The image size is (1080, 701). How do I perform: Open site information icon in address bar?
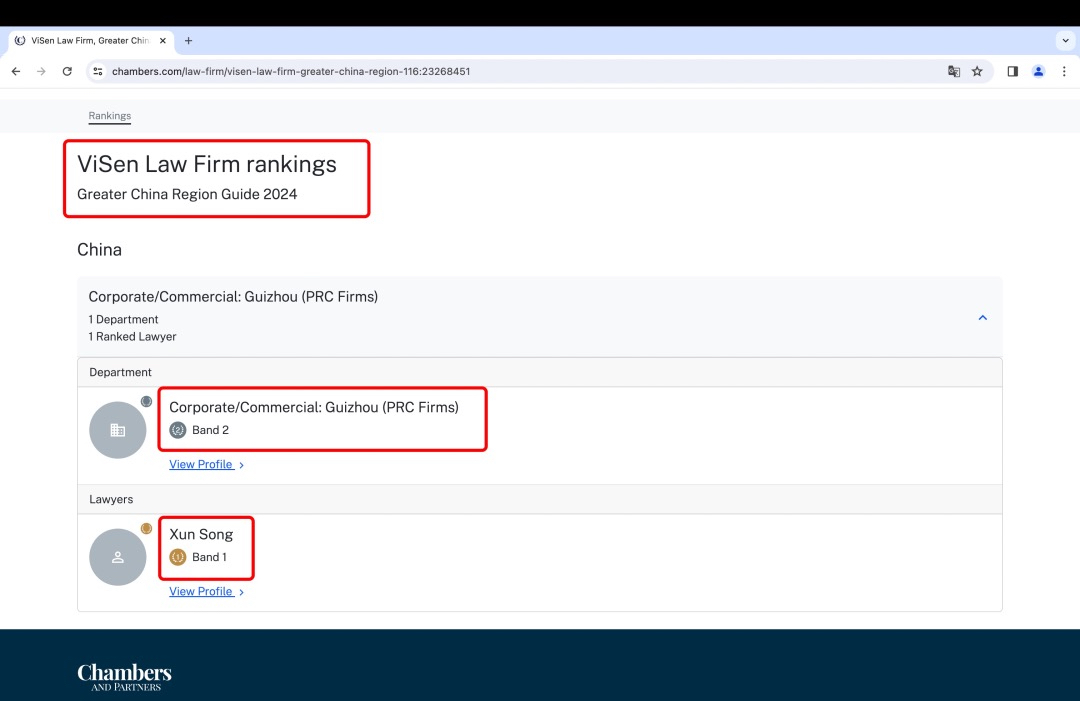coord(98,72)
